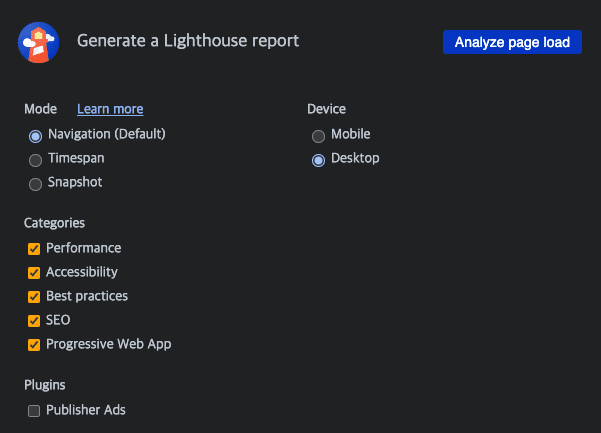Viewport: 601px width, 433px height.
Task: Select Desktop device option
Action: (x=318, y=160)
